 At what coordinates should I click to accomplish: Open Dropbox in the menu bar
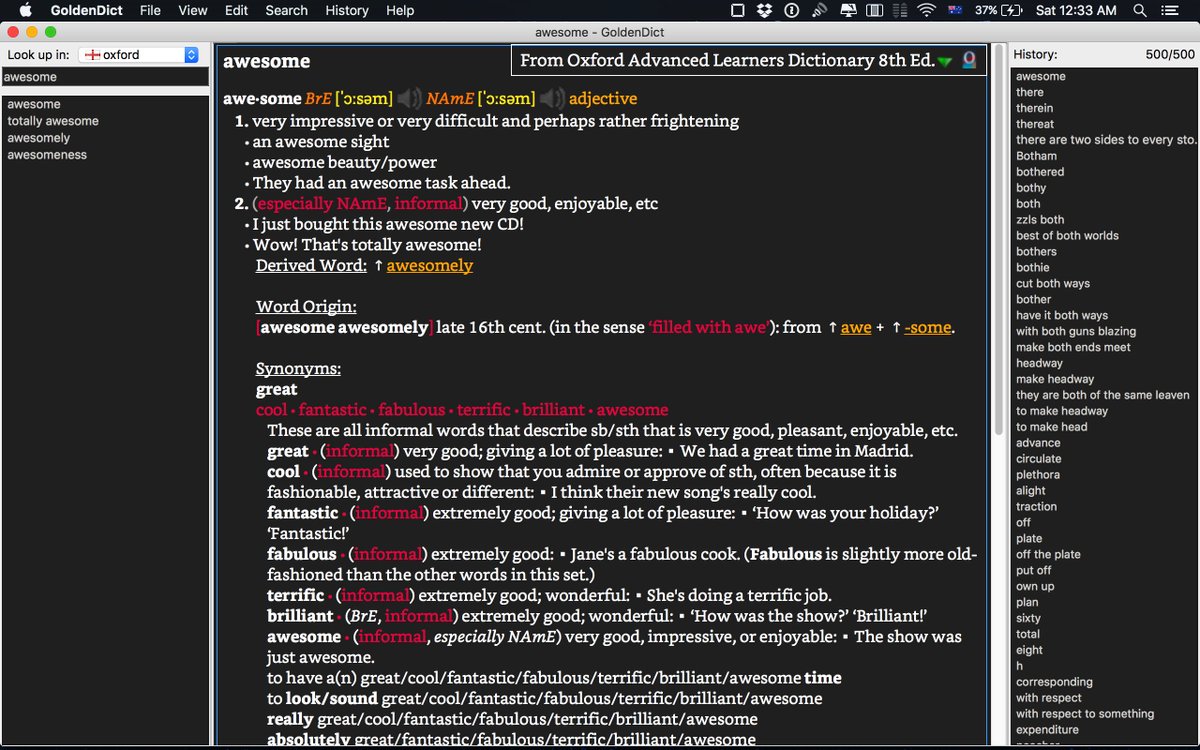[765, 10]
